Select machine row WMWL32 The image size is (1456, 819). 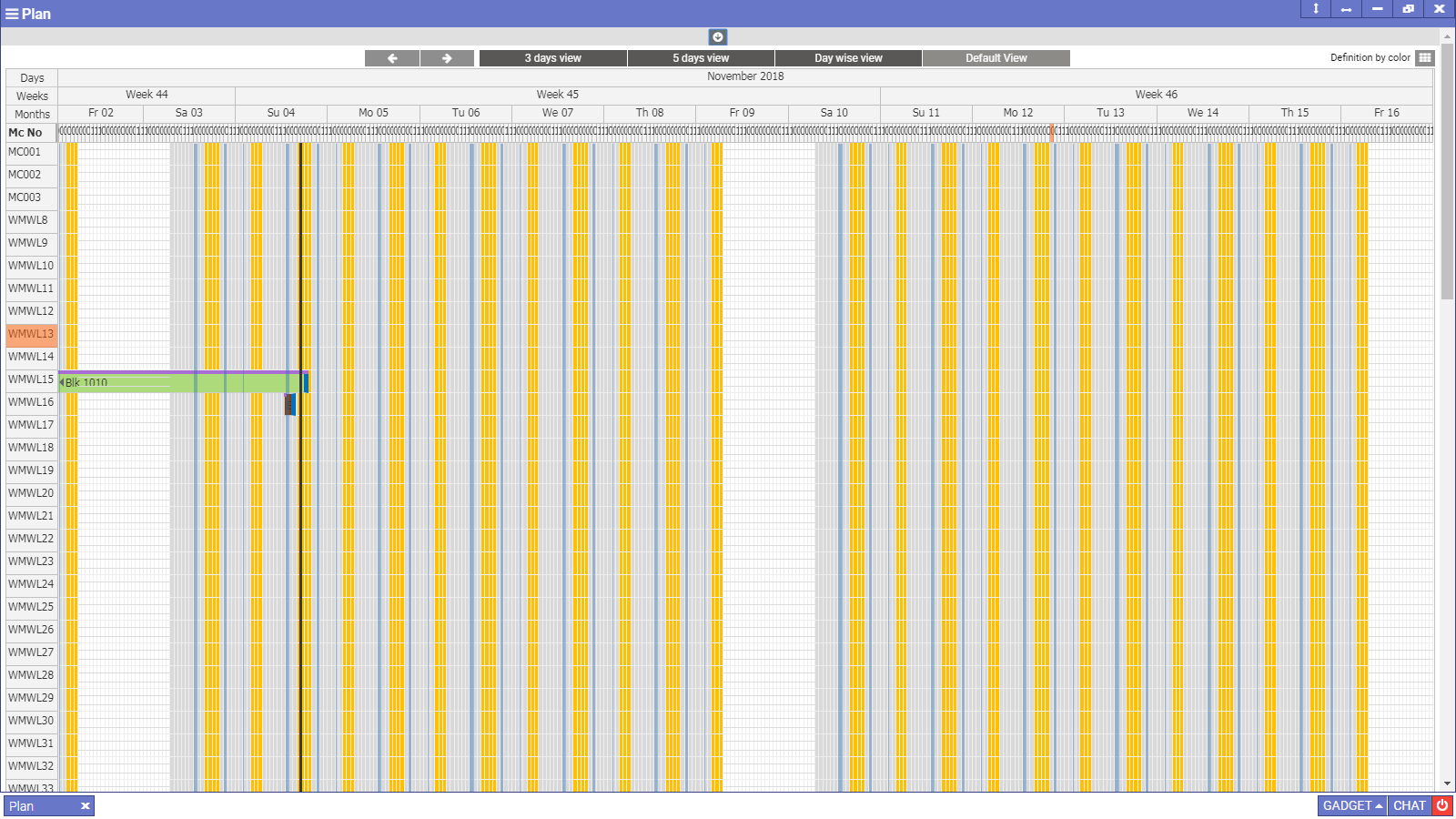[x=32, y=766]
